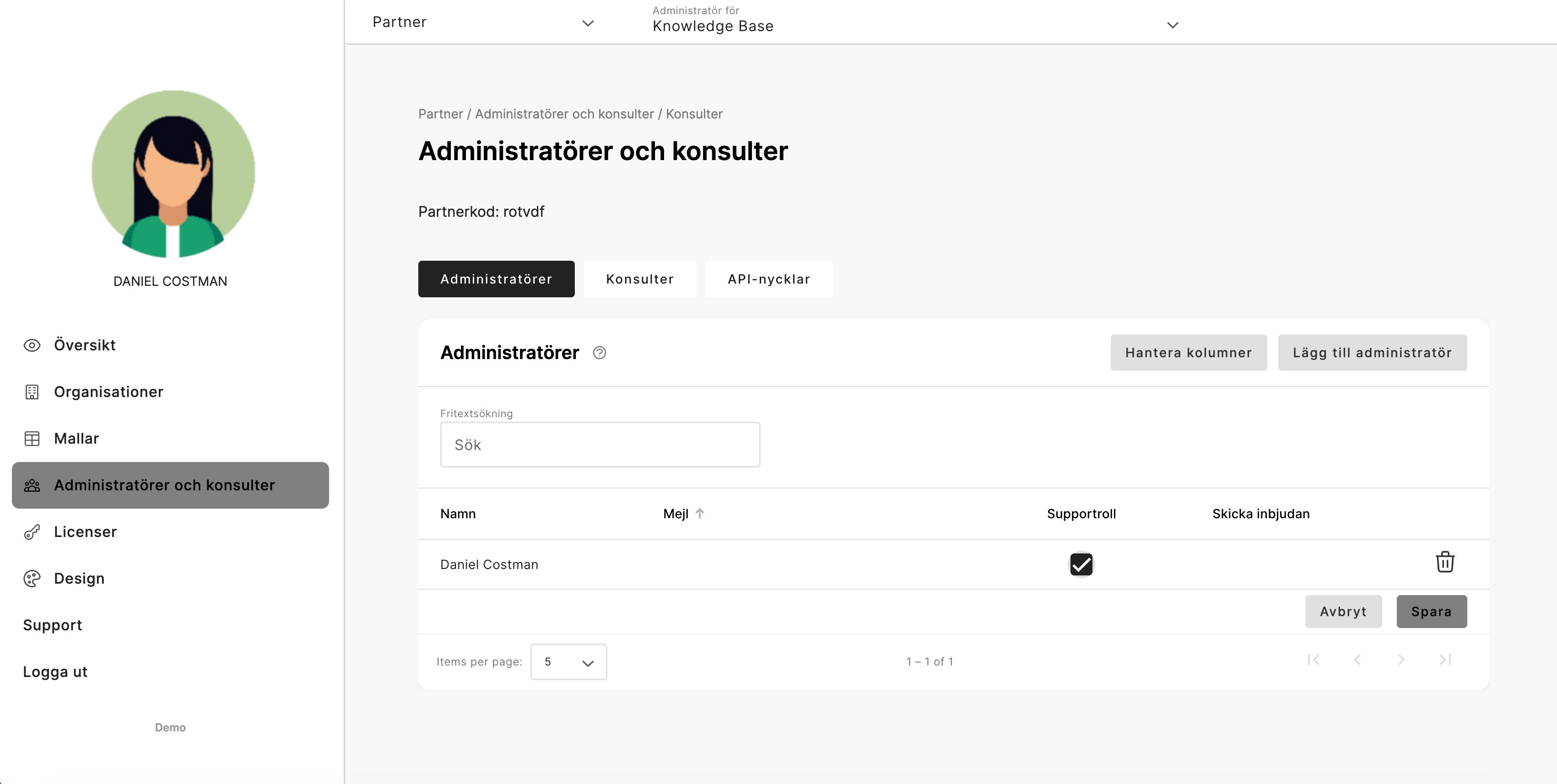Viewport: 1557px width, 784px height.
Task: Click the trash icon for Daniel Costman
Action: 1444,562
